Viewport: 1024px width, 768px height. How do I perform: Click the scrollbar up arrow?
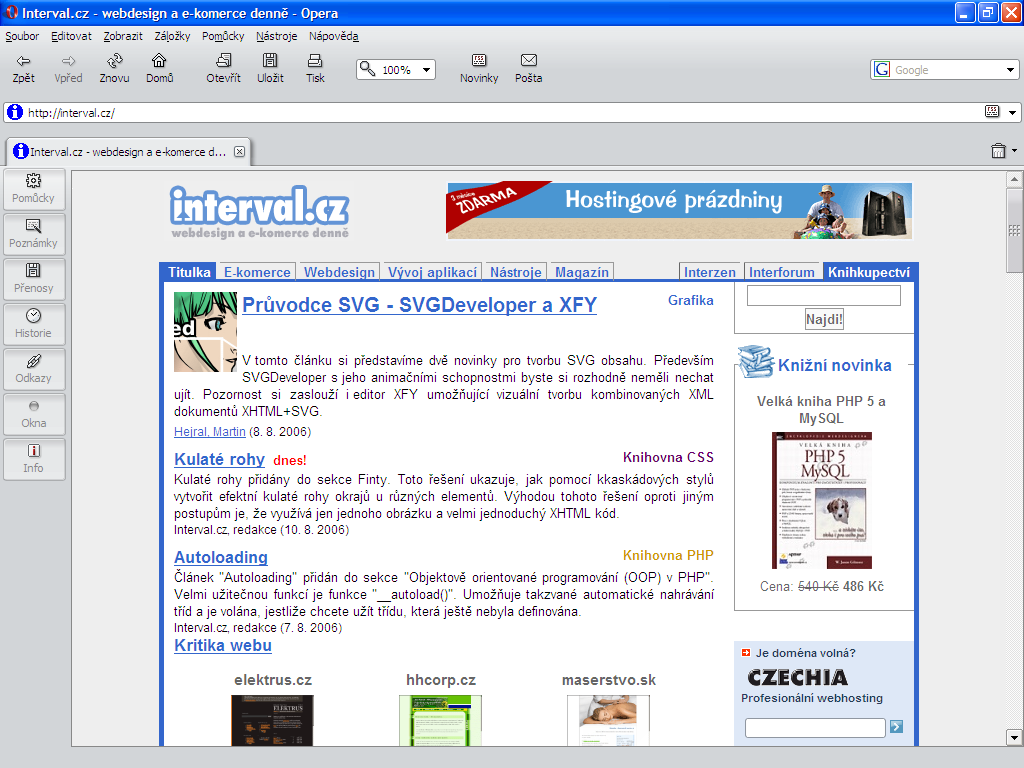coord(1014,179)
